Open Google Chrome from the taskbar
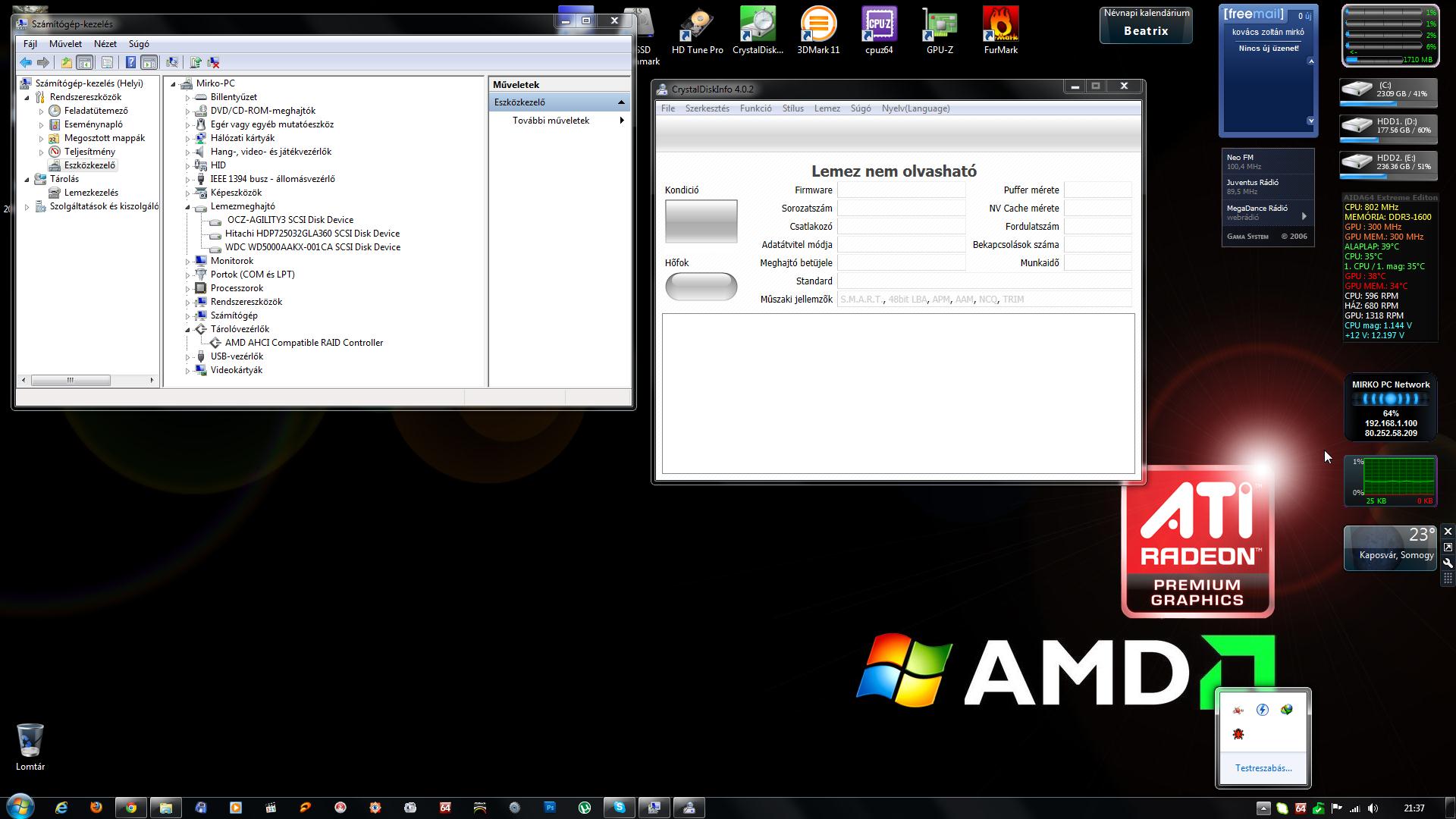1456x819 pixels. pyautogui.click(x=131, y=808)
